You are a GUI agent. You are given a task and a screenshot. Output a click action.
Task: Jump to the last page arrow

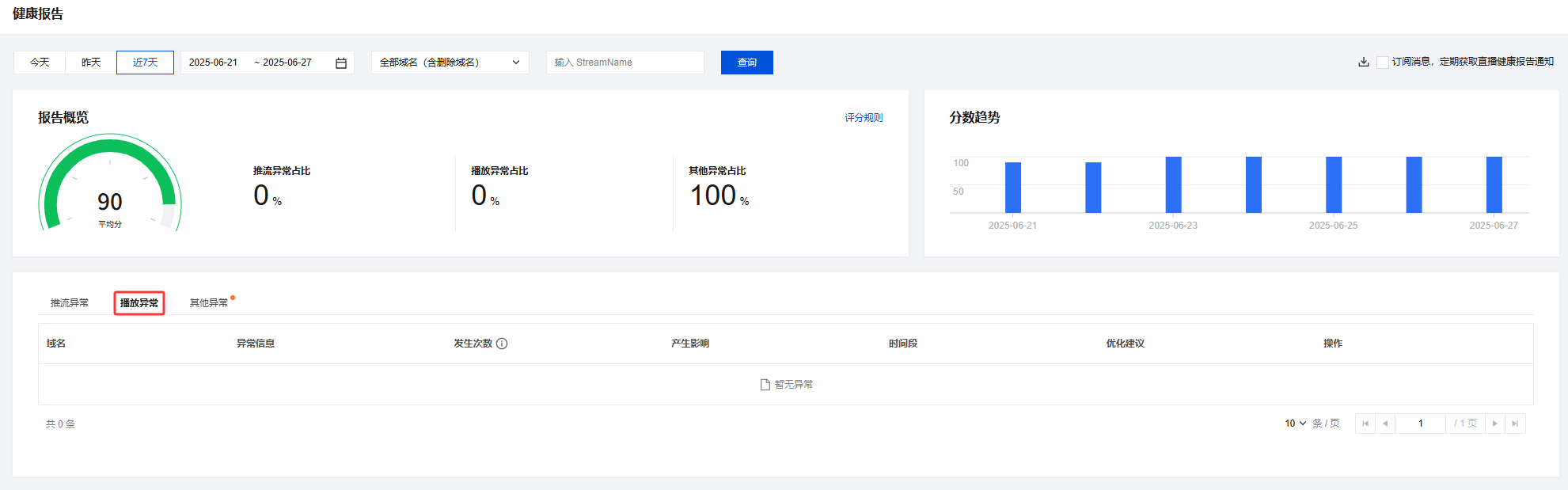(1515, 424)
